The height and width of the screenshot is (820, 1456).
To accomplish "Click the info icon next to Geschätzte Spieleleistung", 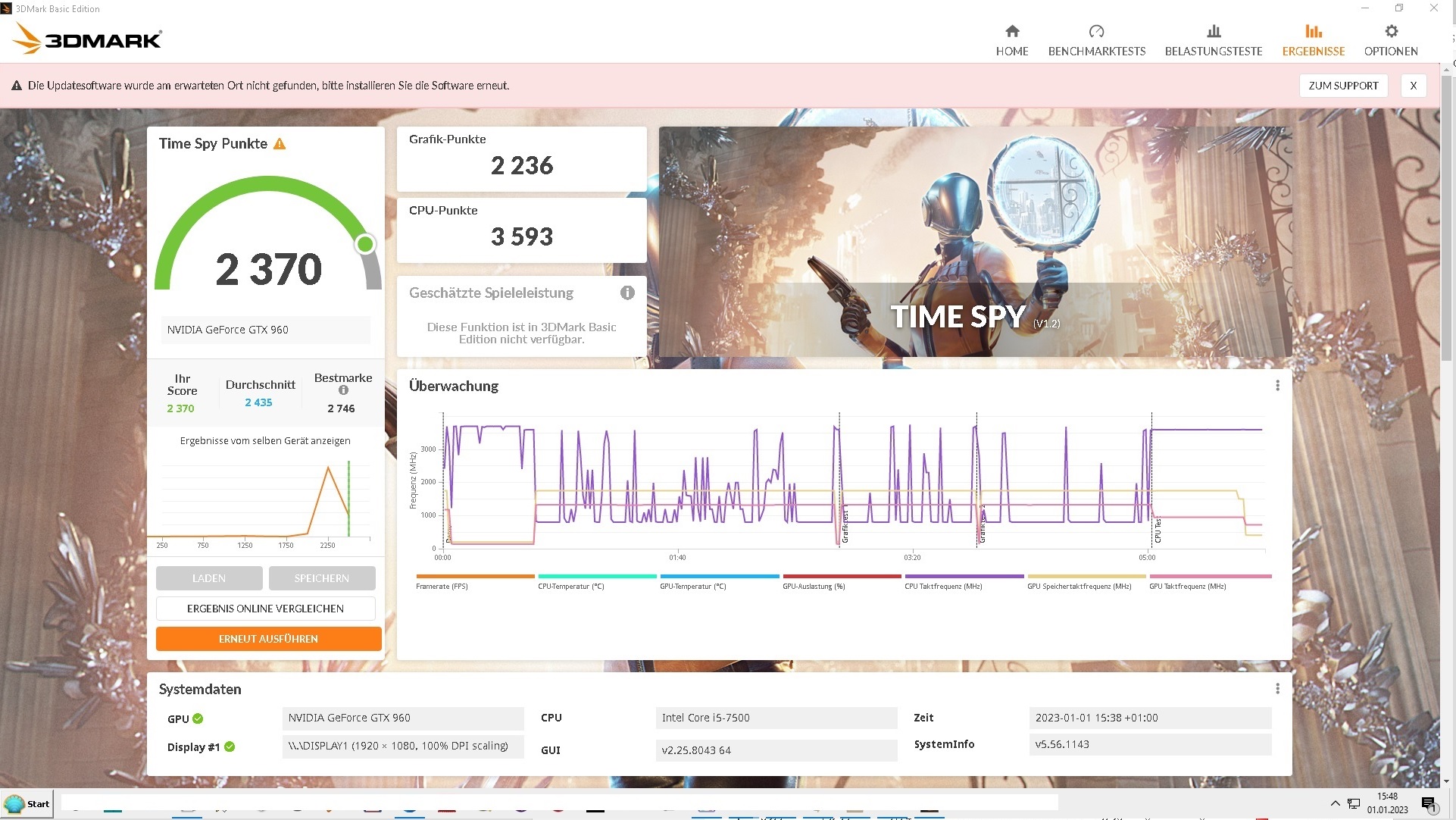I will point(627,293).
